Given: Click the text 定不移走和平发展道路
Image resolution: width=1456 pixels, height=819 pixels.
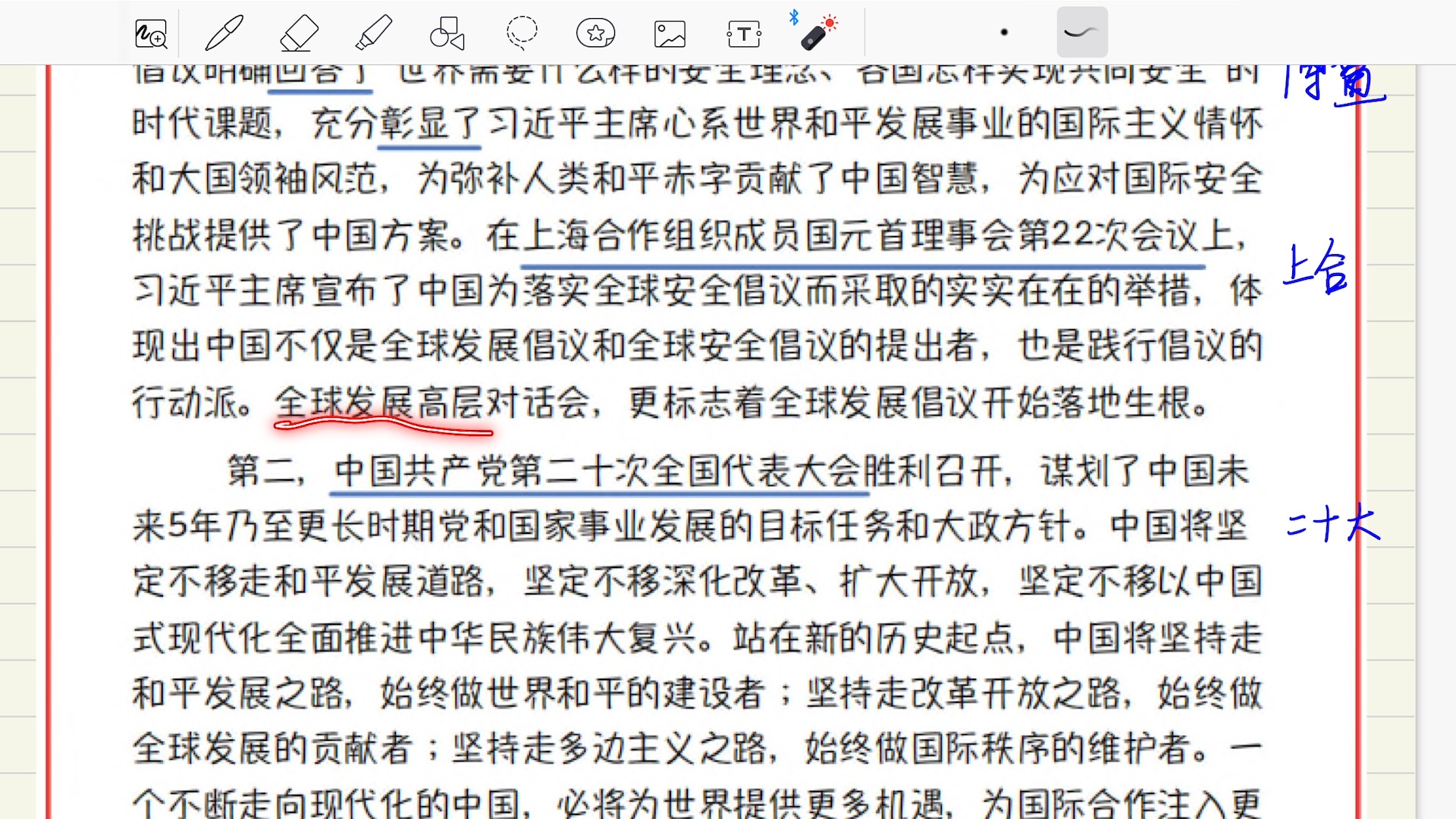Looking at the screenshot, I should (309, 582).
